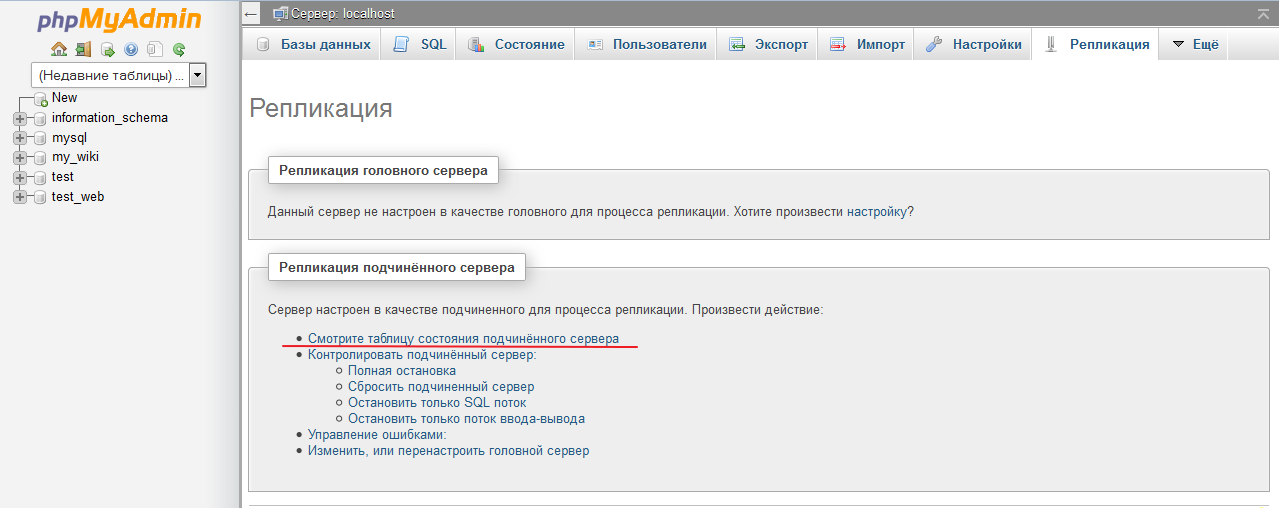Viewport: 1280px width, 508px height.
Task: Open the Экспорт tab
Action: coord(767,44)
